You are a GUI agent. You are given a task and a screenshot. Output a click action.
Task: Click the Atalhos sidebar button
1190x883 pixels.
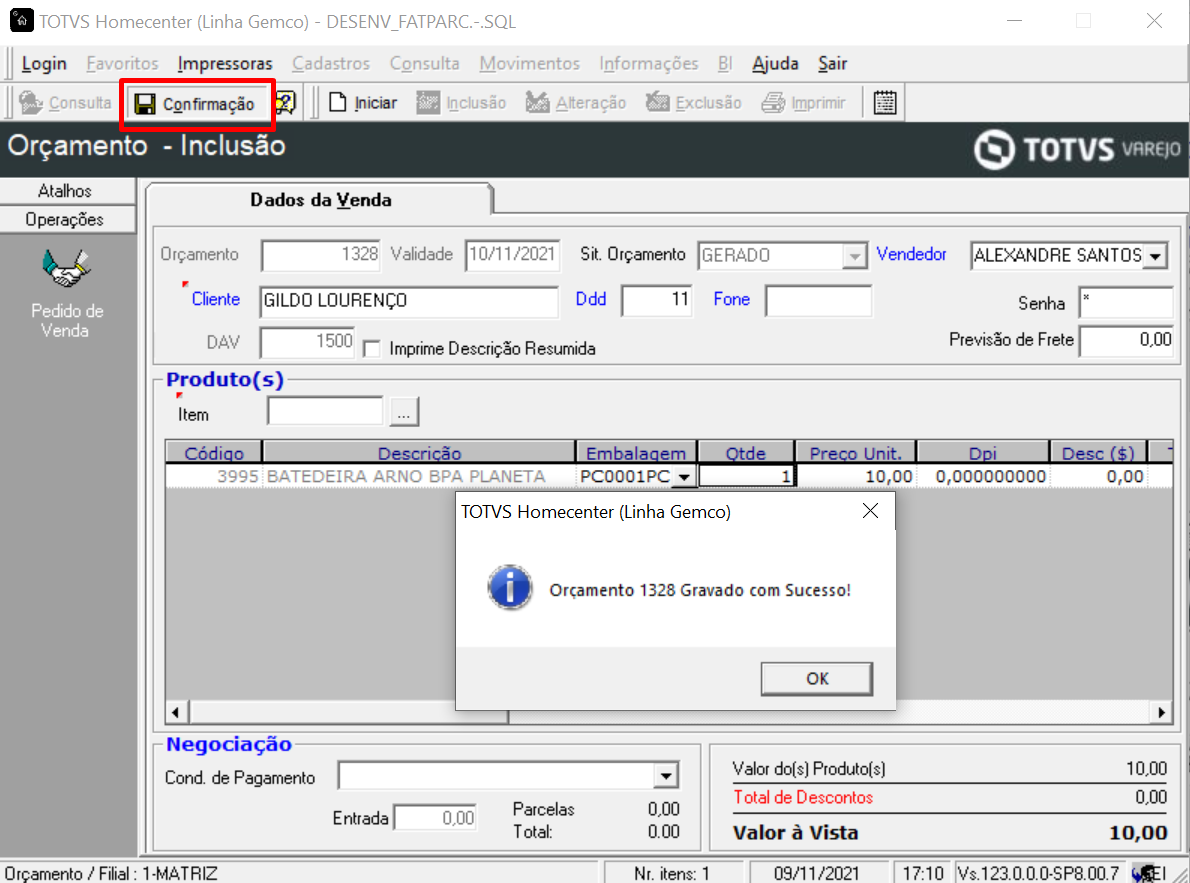[x=67, y=191]
